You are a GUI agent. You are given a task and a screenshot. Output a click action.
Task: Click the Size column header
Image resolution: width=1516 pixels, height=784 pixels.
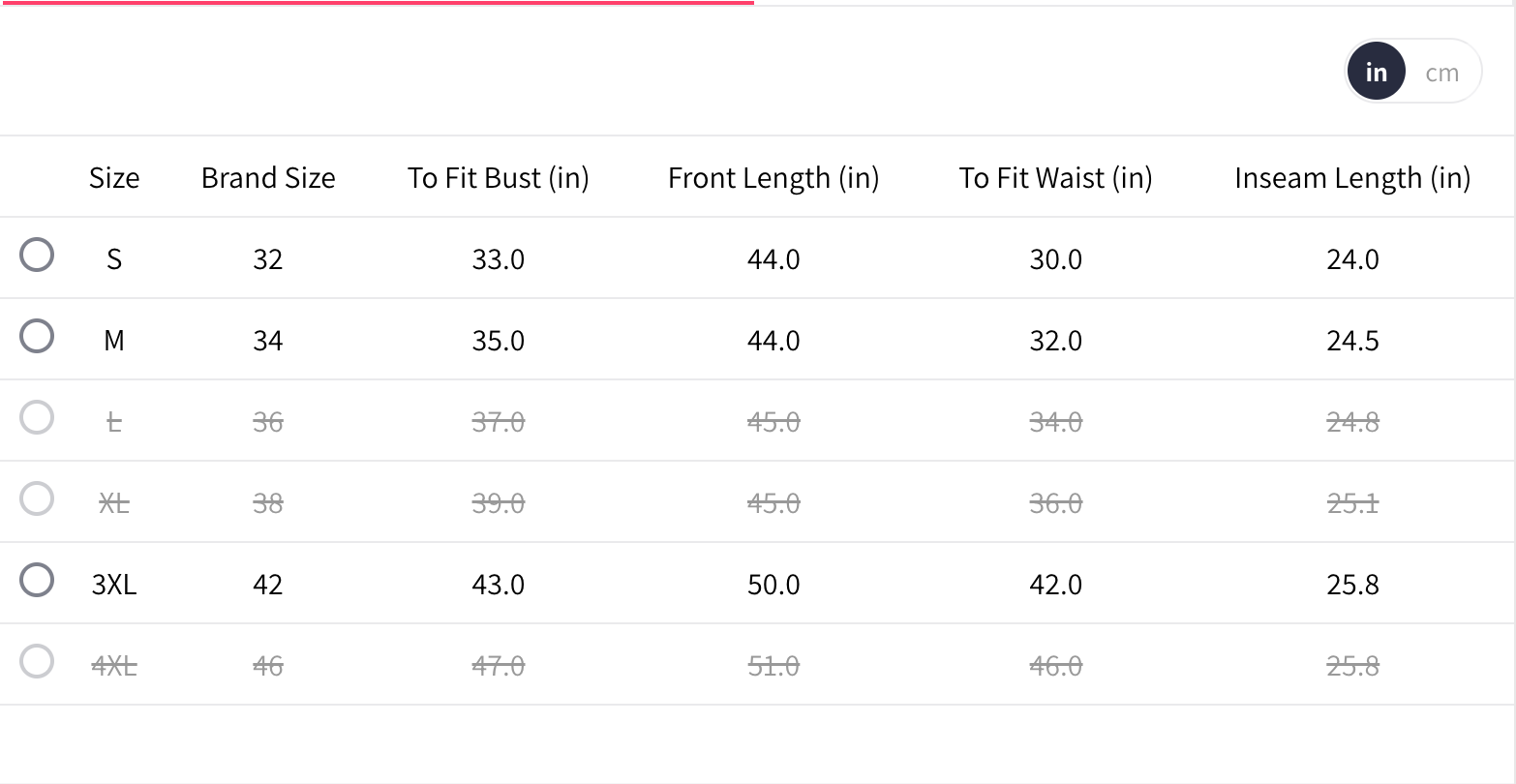[114, 178]
